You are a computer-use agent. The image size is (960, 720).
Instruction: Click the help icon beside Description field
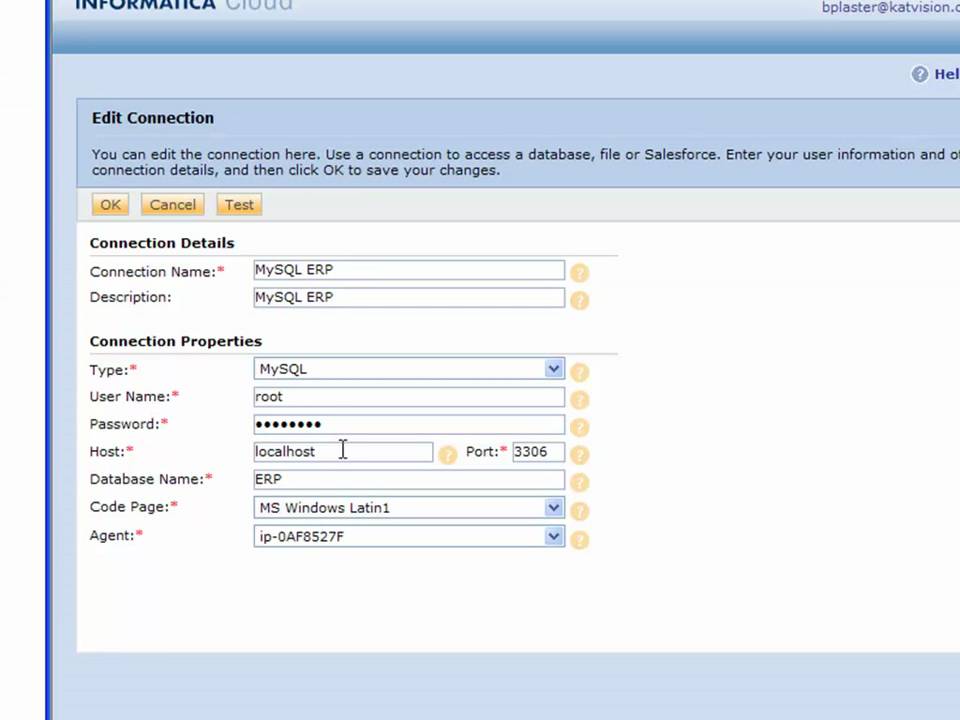(x=579, y=301)
